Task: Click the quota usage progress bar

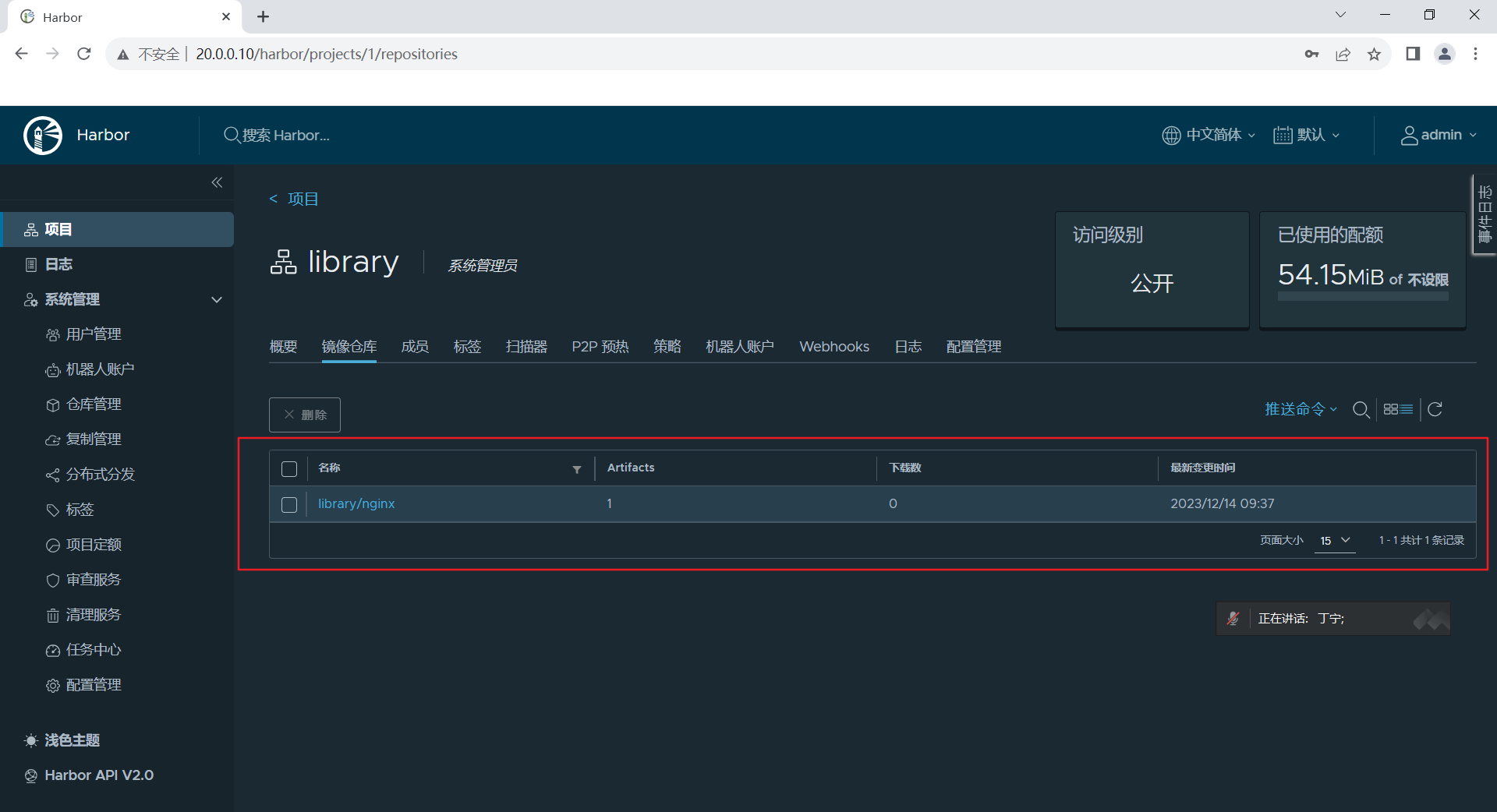Action: 1363,297
